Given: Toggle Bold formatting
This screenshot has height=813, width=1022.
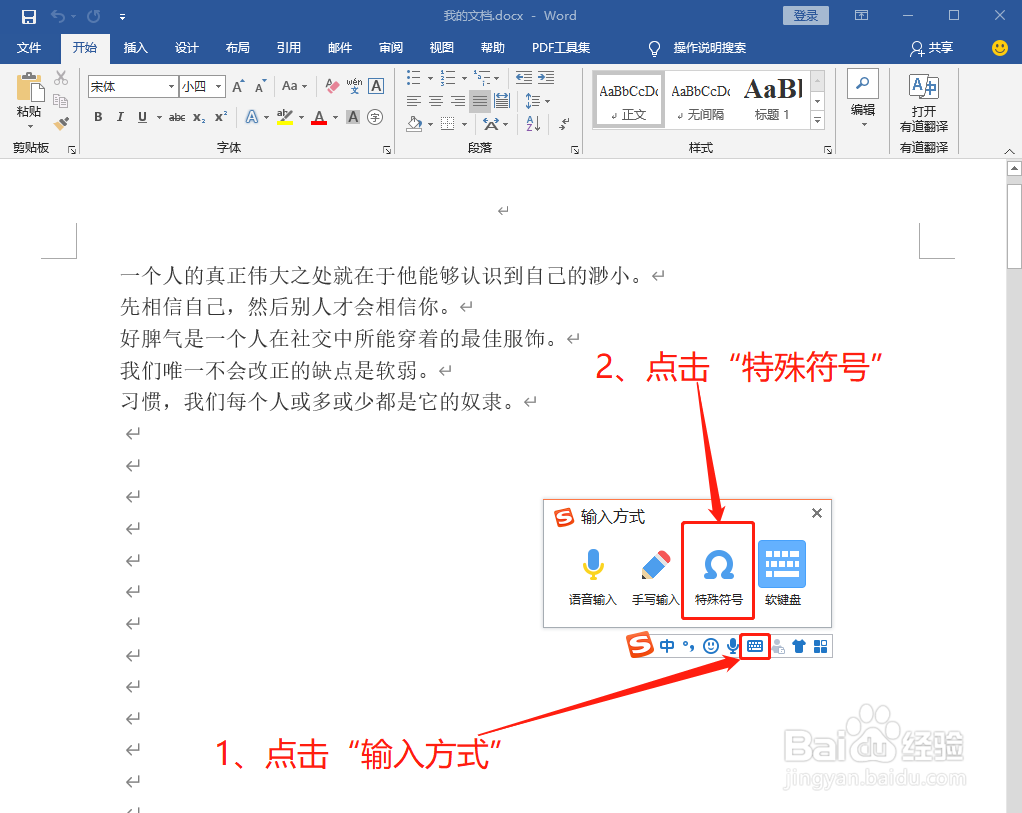Looking at the screenshot, I should [x=98, y=117].
